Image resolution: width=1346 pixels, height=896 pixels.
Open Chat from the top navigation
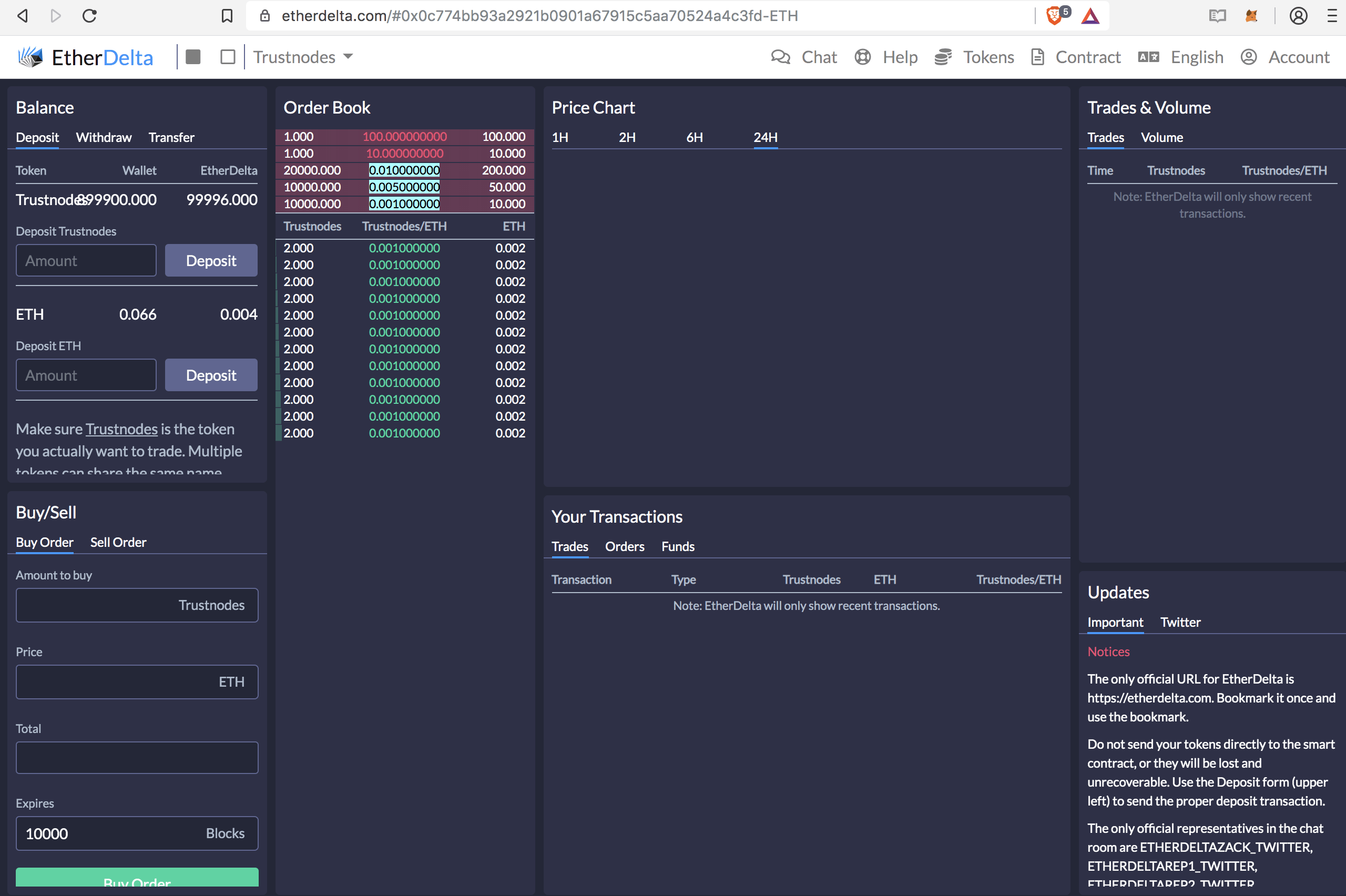tap(804, 57)
